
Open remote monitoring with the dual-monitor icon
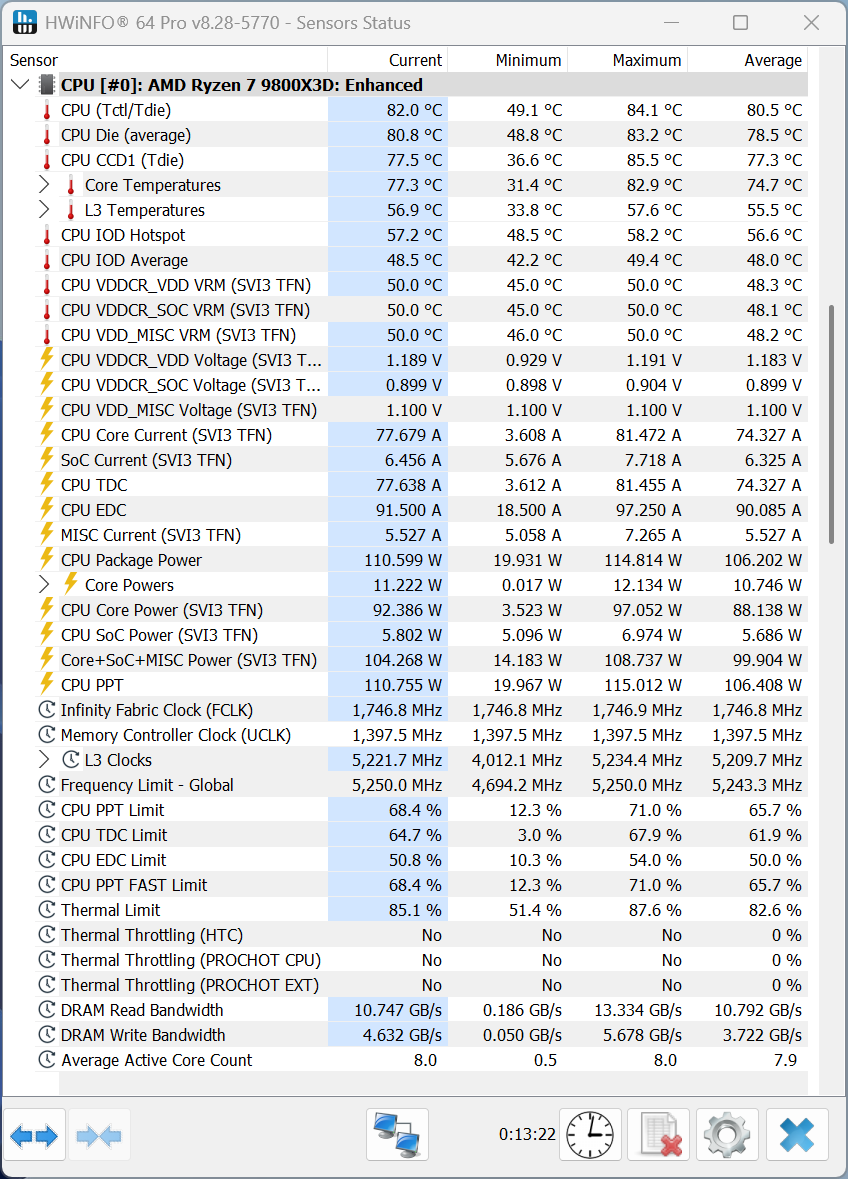[x=397, y=1134]
